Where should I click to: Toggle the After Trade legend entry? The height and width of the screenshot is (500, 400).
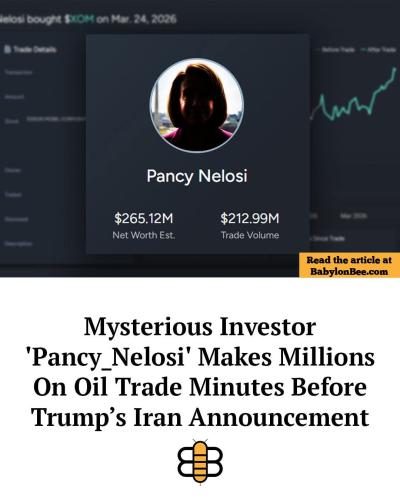pos(378,50)
